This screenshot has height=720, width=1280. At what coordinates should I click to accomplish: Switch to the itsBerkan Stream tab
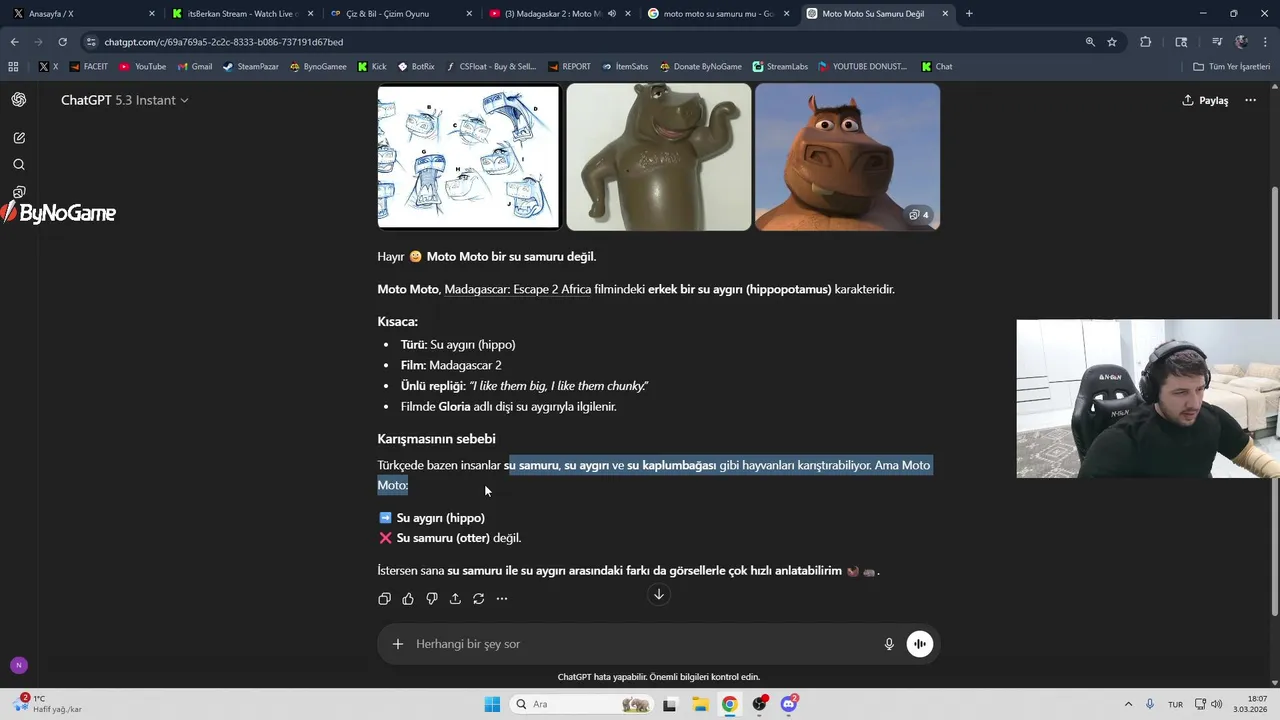click(242, 14)
